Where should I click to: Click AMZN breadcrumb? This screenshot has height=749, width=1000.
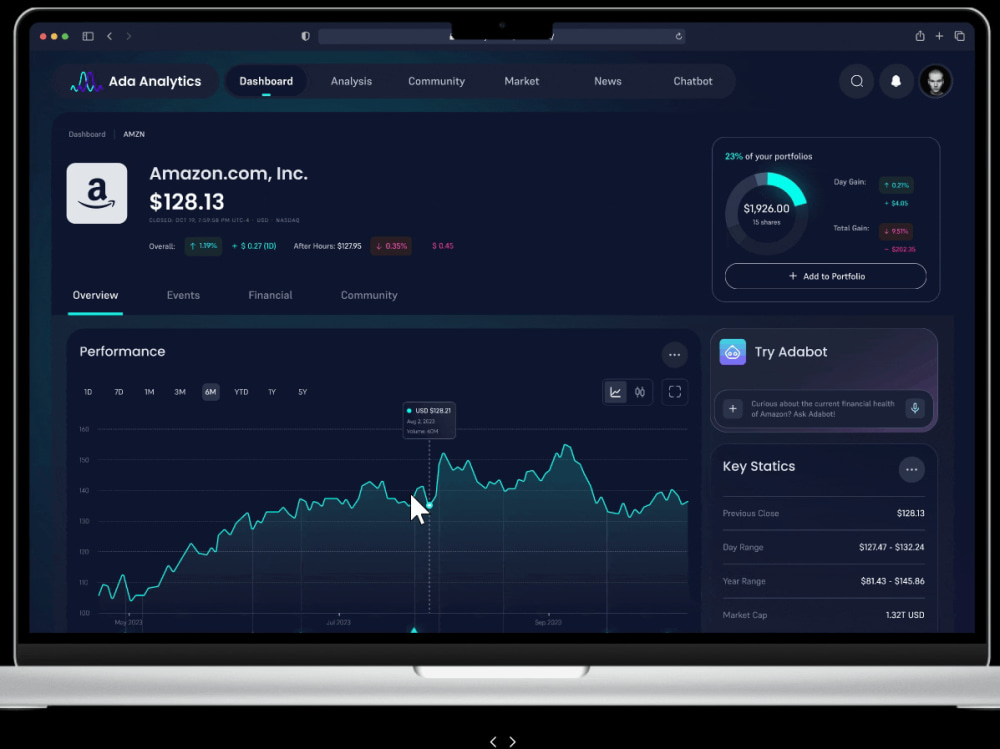[134, 135]
